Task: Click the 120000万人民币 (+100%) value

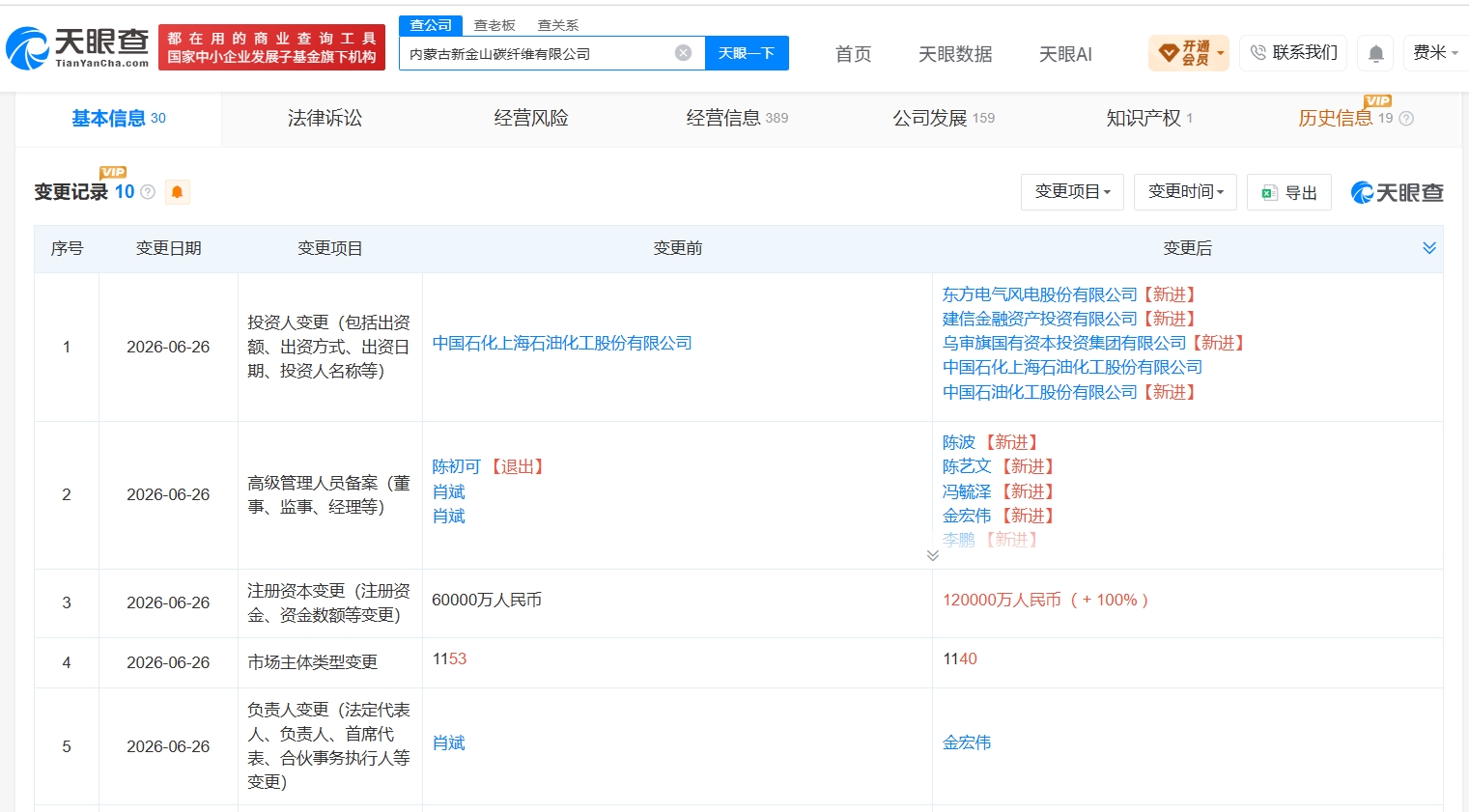Action: coord(1045,600)
